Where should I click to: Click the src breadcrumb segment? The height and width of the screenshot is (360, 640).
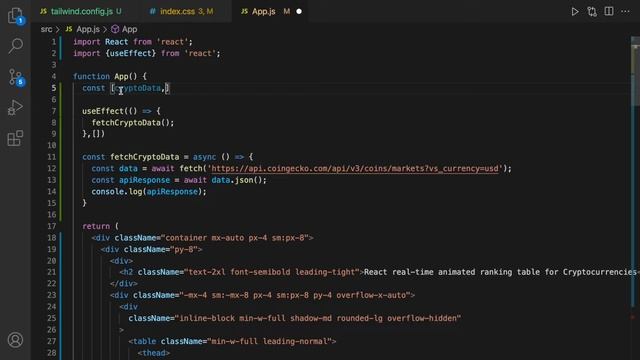point(46,29)
